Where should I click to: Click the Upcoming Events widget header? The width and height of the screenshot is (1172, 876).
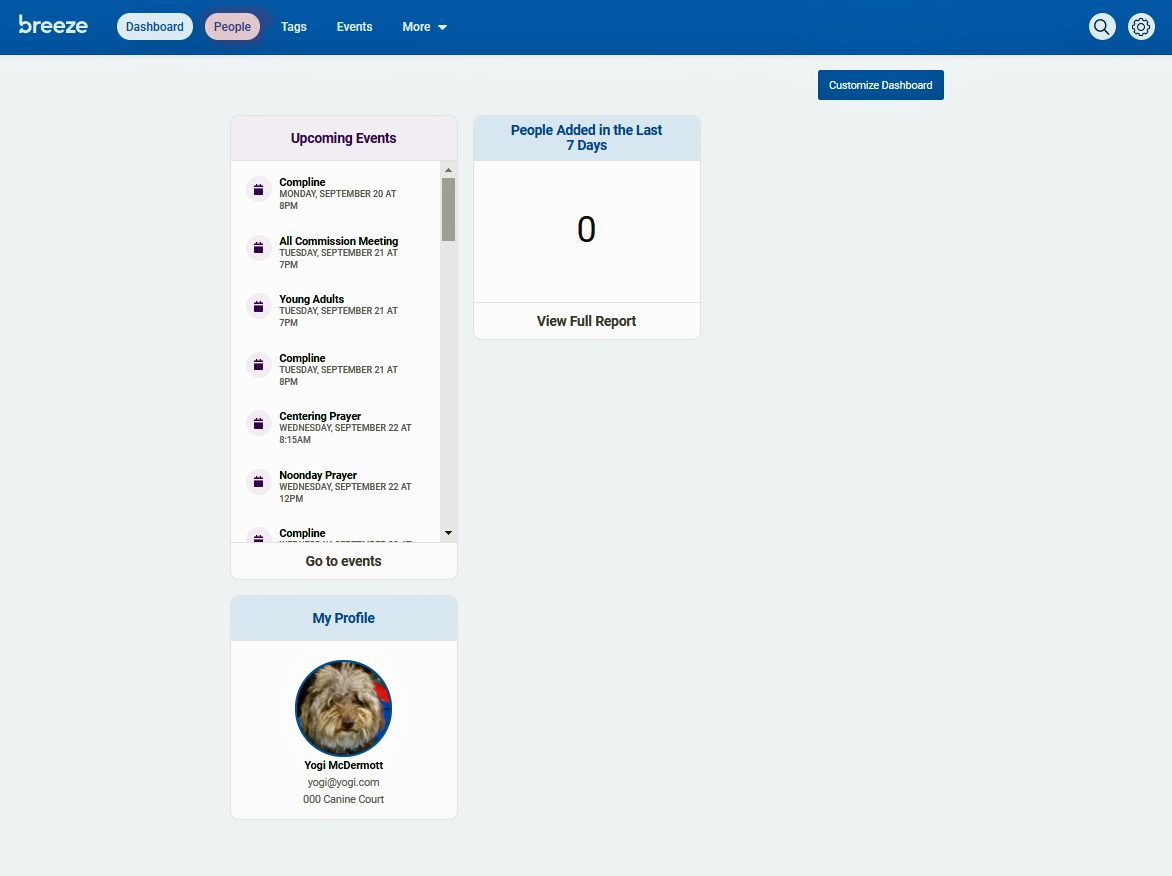344,138
